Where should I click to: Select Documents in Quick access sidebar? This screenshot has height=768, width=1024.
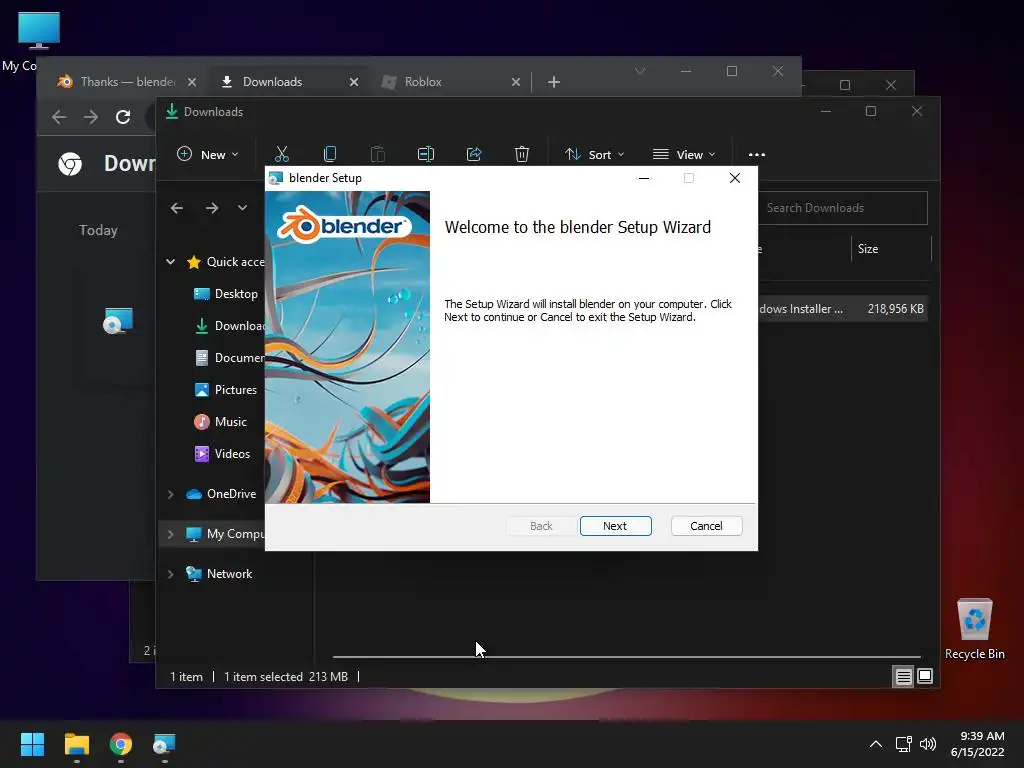coord(230,358)
